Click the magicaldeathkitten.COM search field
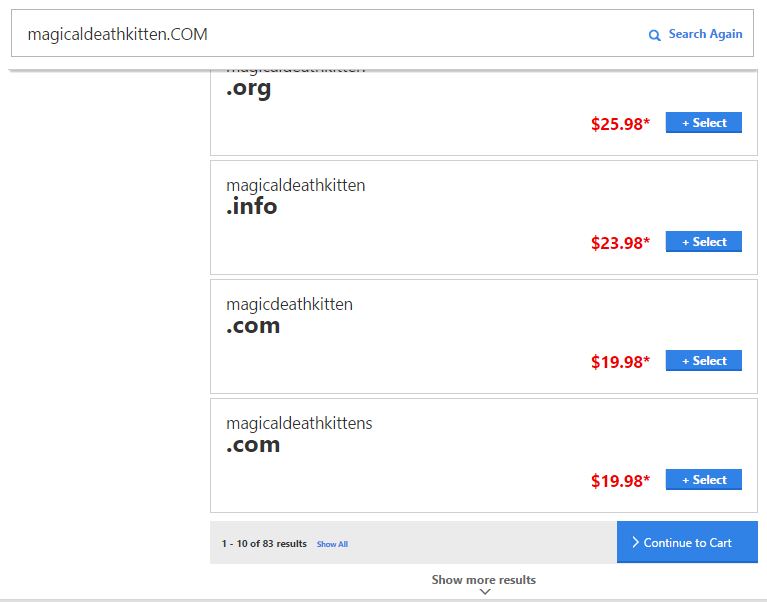767x602 pixels. 383,33
